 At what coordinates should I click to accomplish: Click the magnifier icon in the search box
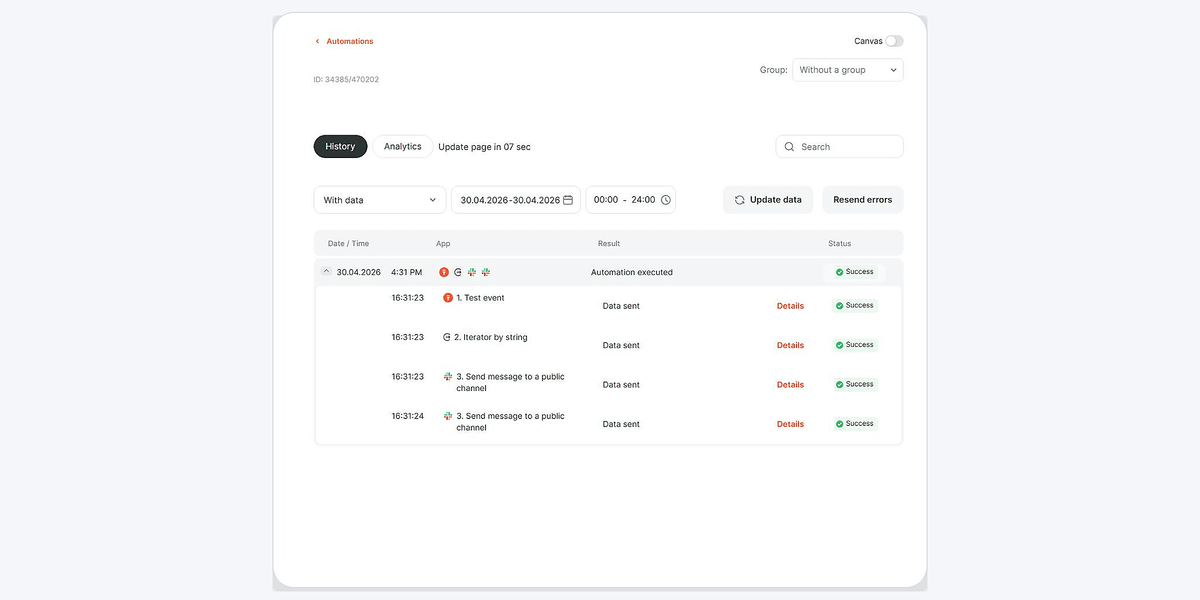tap(790, 146)
